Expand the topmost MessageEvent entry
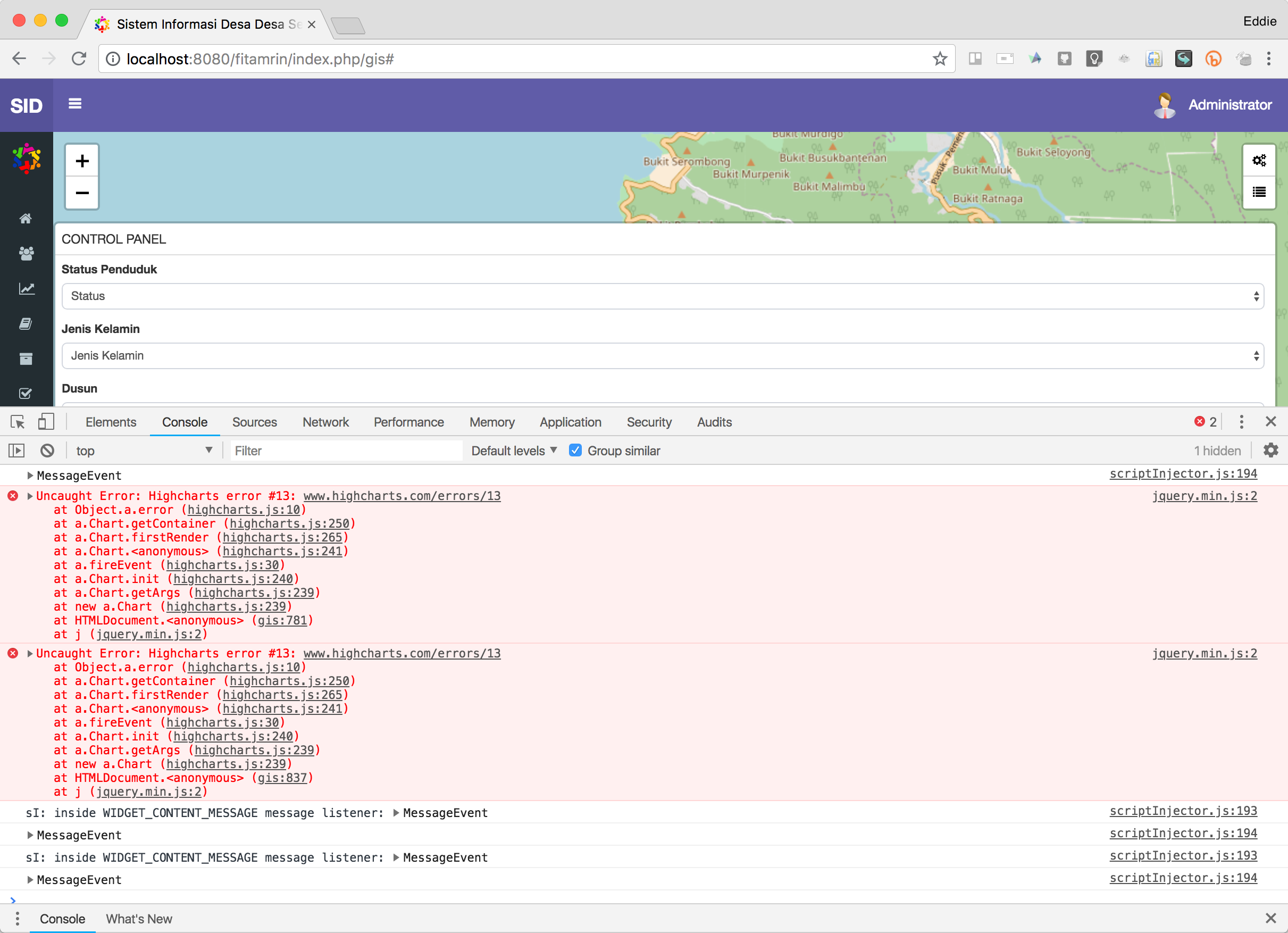The height and width of the screenshot is (933, 1288). [30, 476]
